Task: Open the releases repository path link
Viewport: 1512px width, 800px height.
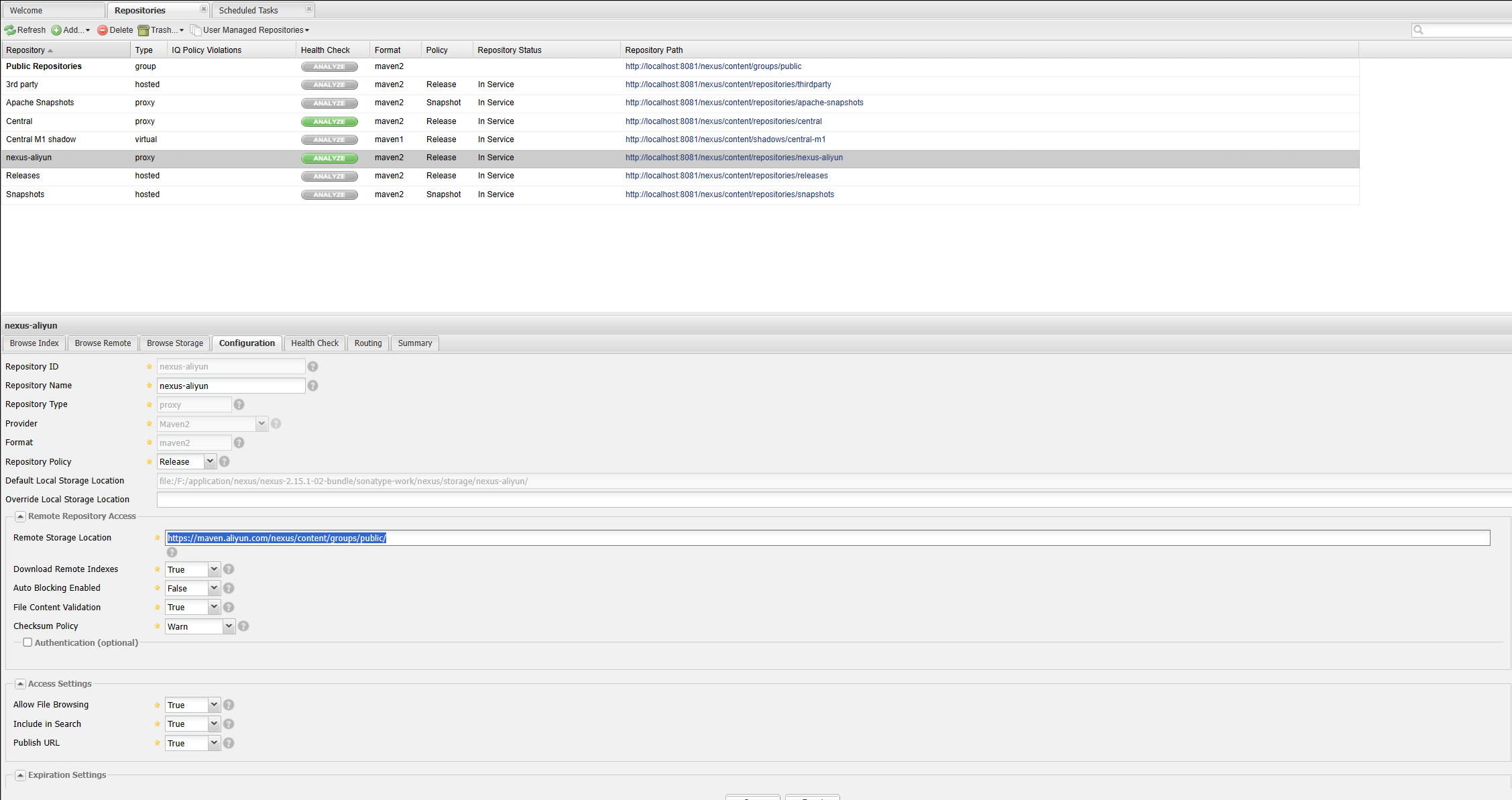Action: click(x=726, y=176)
